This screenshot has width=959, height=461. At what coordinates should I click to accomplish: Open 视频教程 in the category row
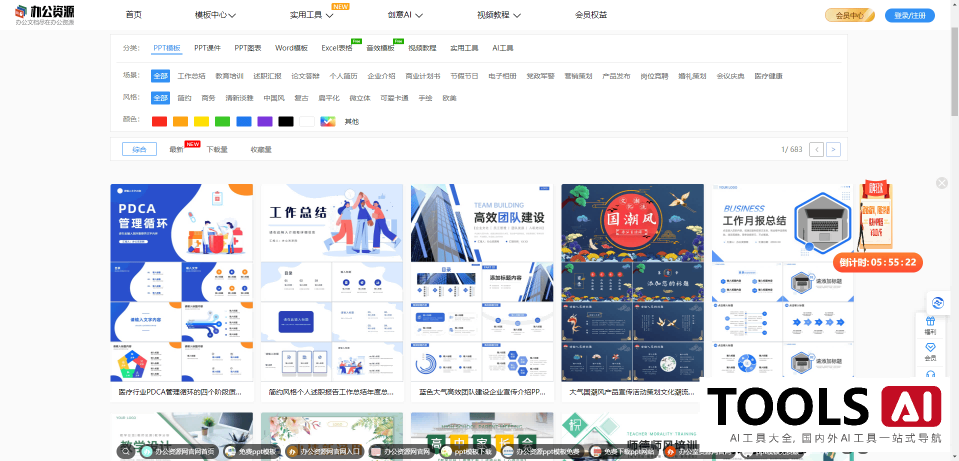422,48
